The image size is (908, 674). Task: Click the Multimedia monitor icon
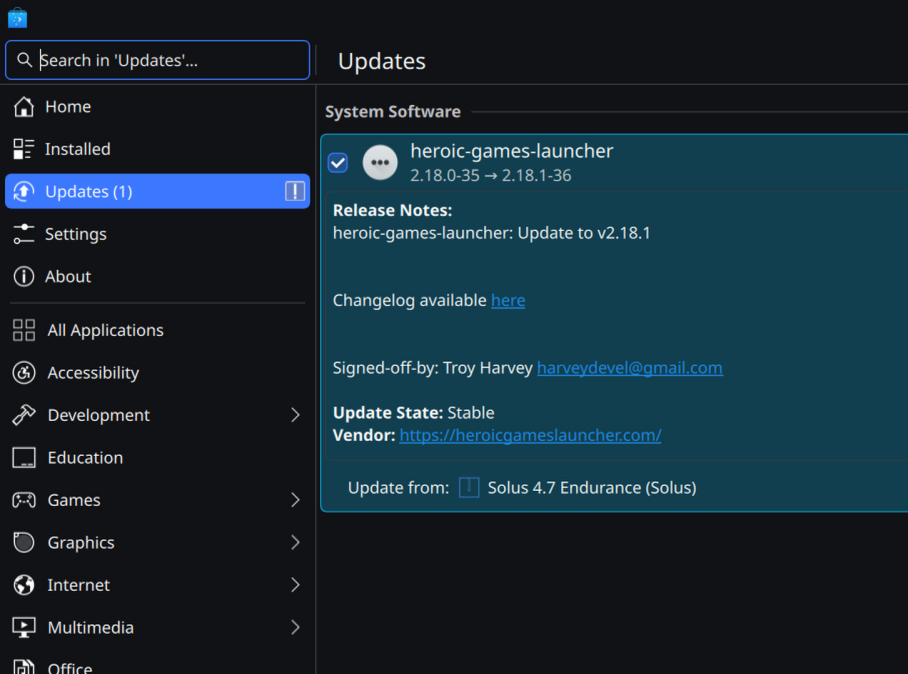coord(24,628)
